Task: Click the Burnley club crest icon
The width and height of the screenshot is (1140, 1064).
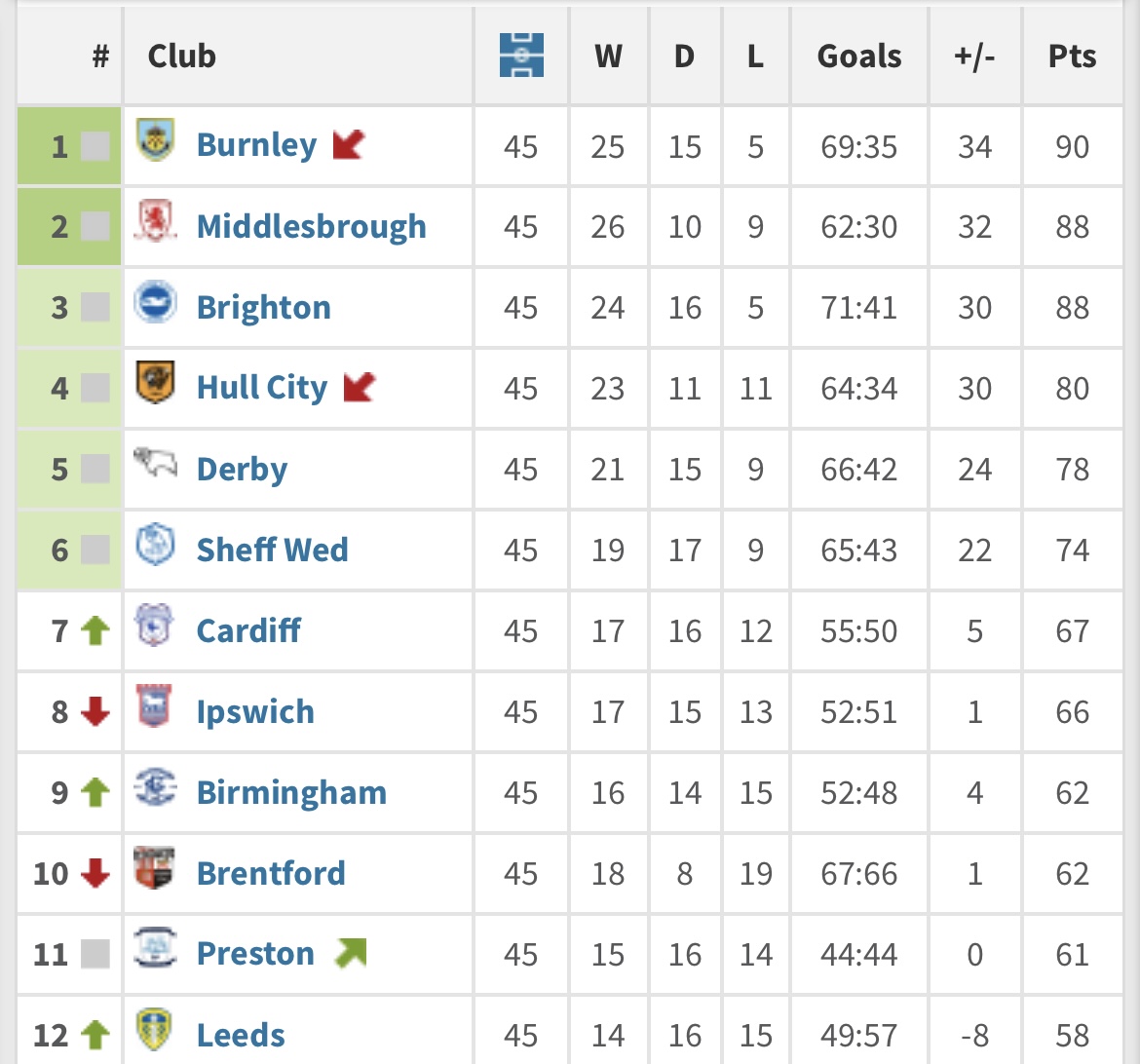Action: tap(154, 140)
